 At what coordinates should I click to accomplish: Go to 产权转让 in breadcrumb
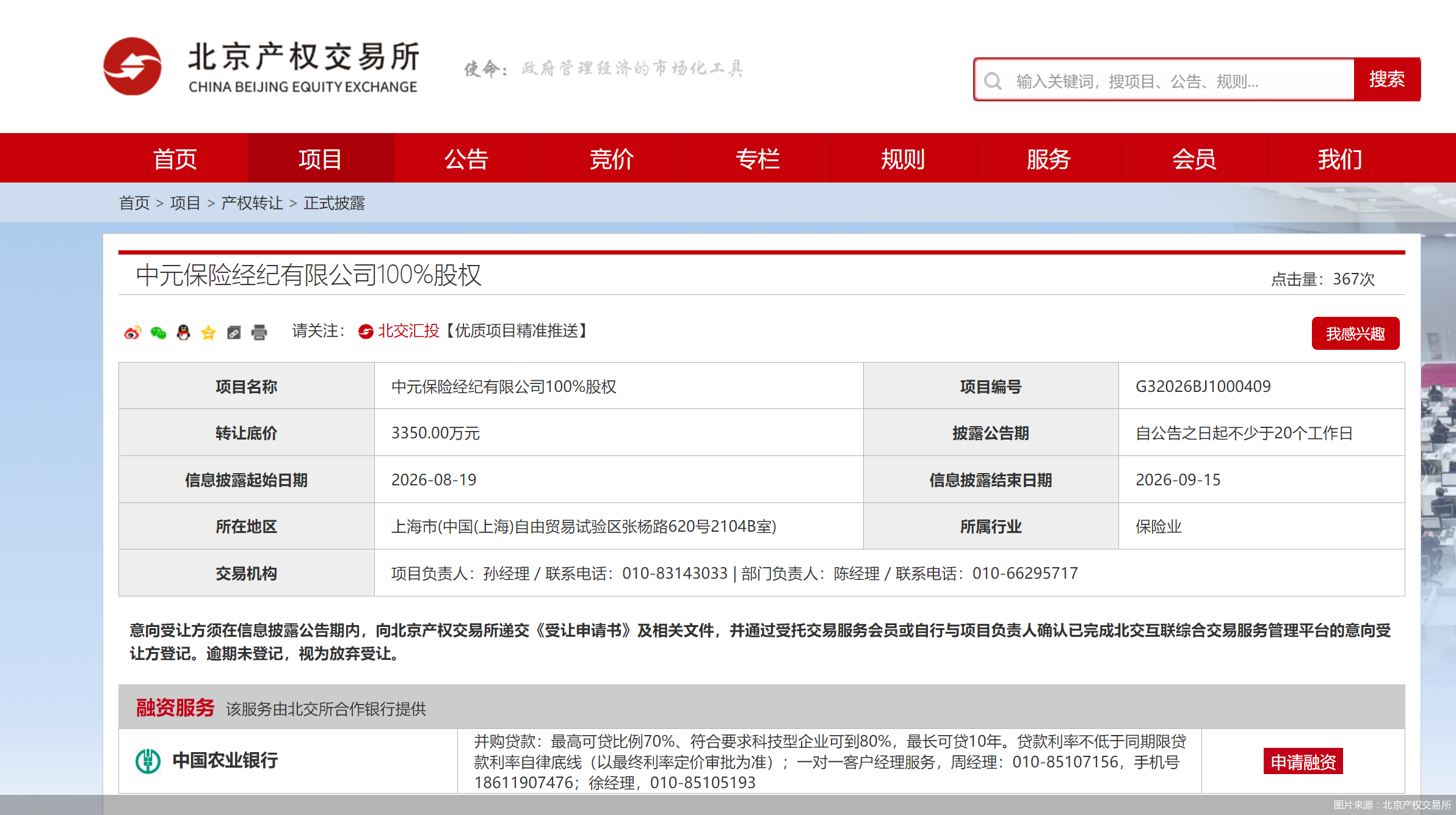pyautogui.click(x=252, y=203)
